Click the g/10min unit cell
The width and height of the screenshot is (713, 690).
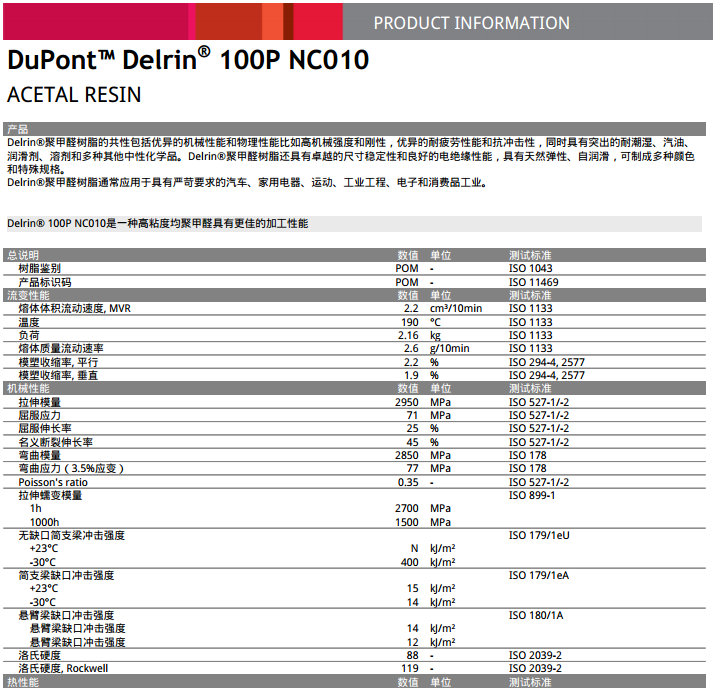[x=450, y=348]
